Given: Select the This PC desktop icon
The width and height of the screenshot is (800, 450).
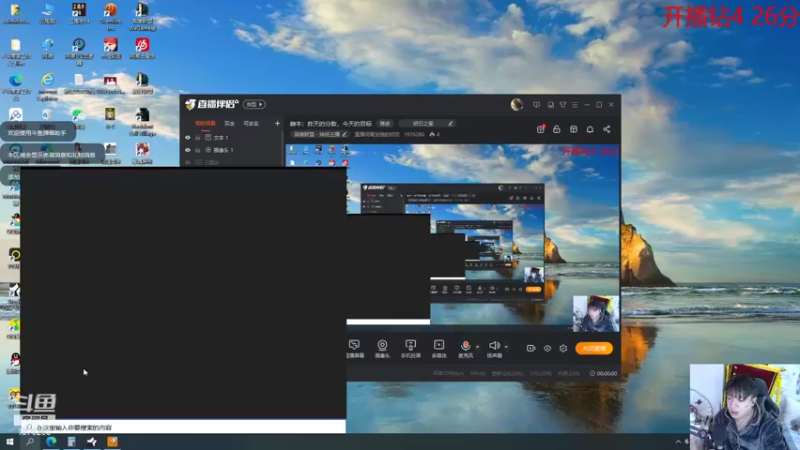Looking at the screenshot, I should [47, 13].
